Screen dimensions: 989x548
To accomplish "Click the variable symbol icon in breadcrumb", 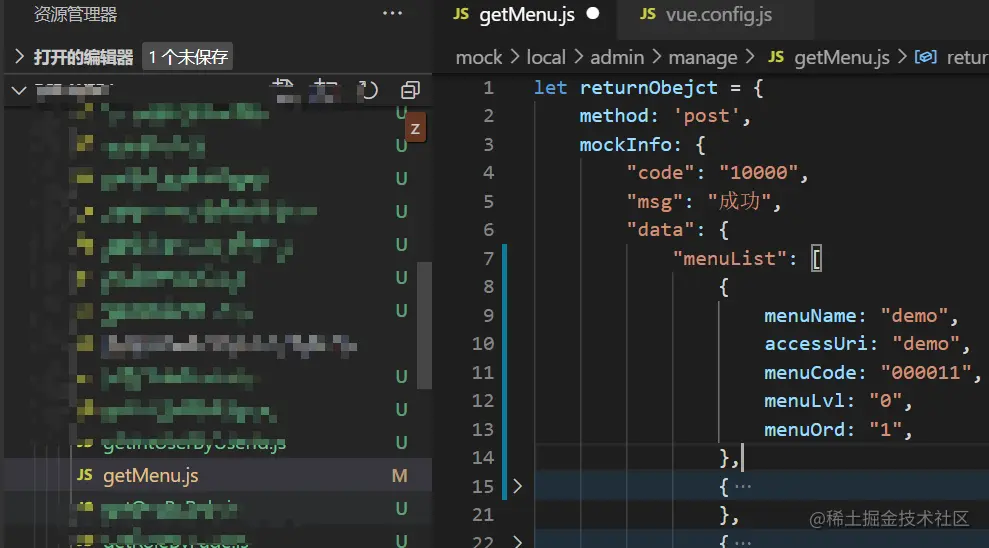I will [925, 57].
